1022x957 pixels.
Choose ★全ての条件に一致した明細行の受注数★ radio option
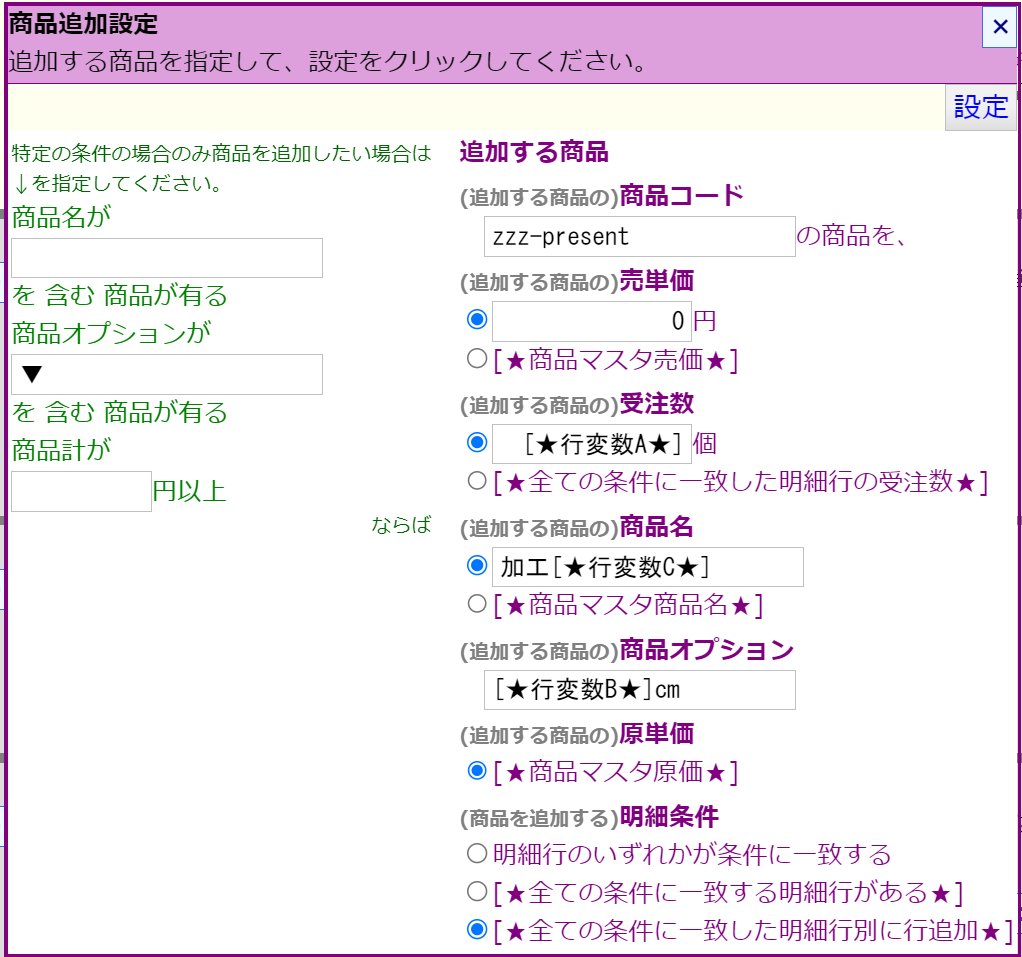pos(477,481)
